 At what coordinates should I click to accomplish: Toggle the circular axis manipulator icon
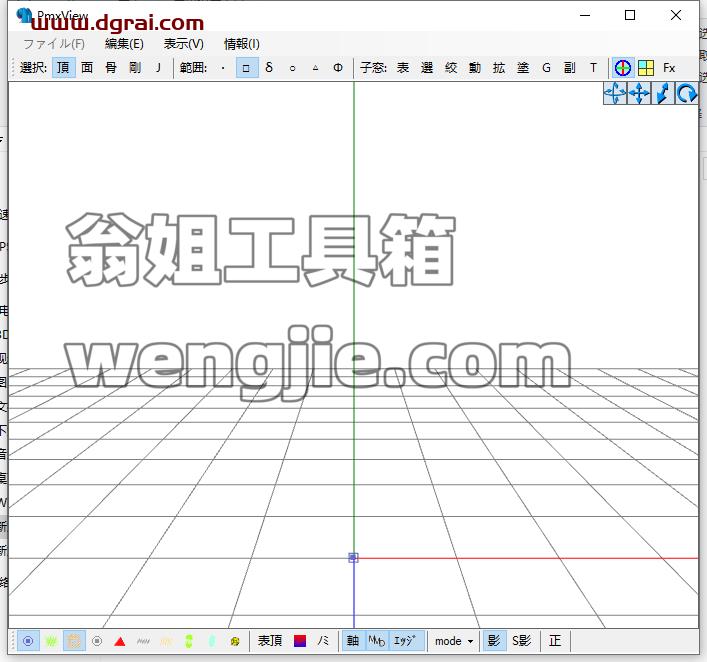[x=623, y=68]
